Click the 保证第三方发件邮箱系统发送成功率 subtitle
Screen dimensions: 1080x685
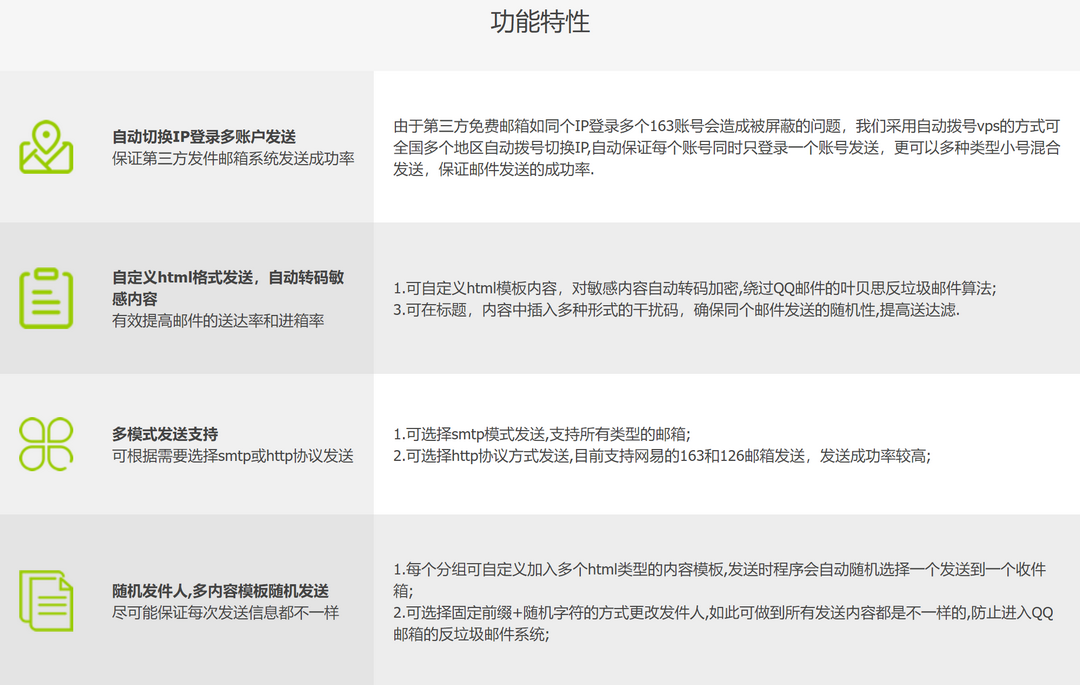coord(233,158)
